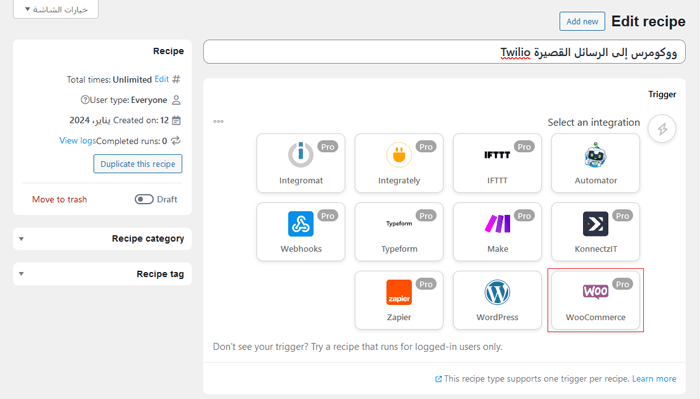
Task: Click the recipe title input field
Action: 444,52
